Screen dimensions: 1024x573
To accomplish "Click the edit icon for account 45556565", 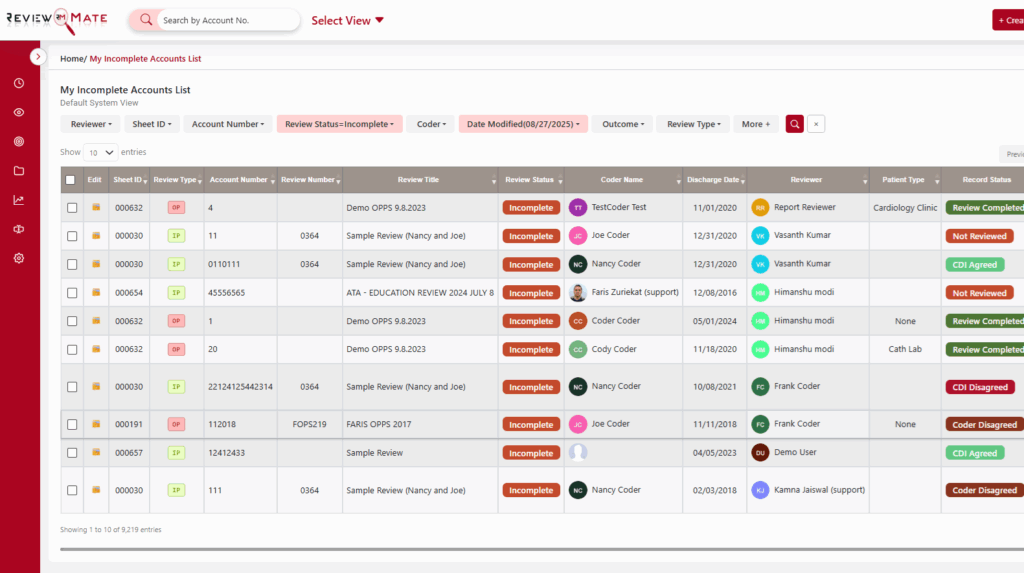I will [x=96, y=293].
